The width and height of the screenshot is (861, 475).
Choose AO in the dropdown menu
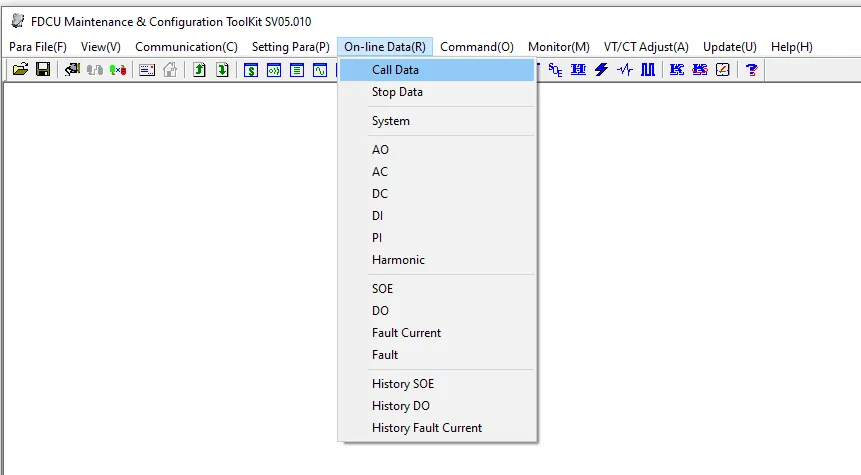(x=437, y=150)
